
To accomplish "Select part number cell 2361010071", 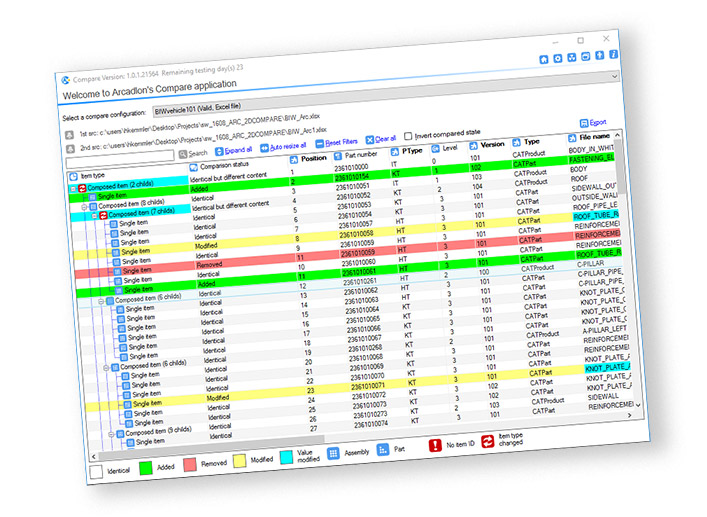I will coord(368,386).
